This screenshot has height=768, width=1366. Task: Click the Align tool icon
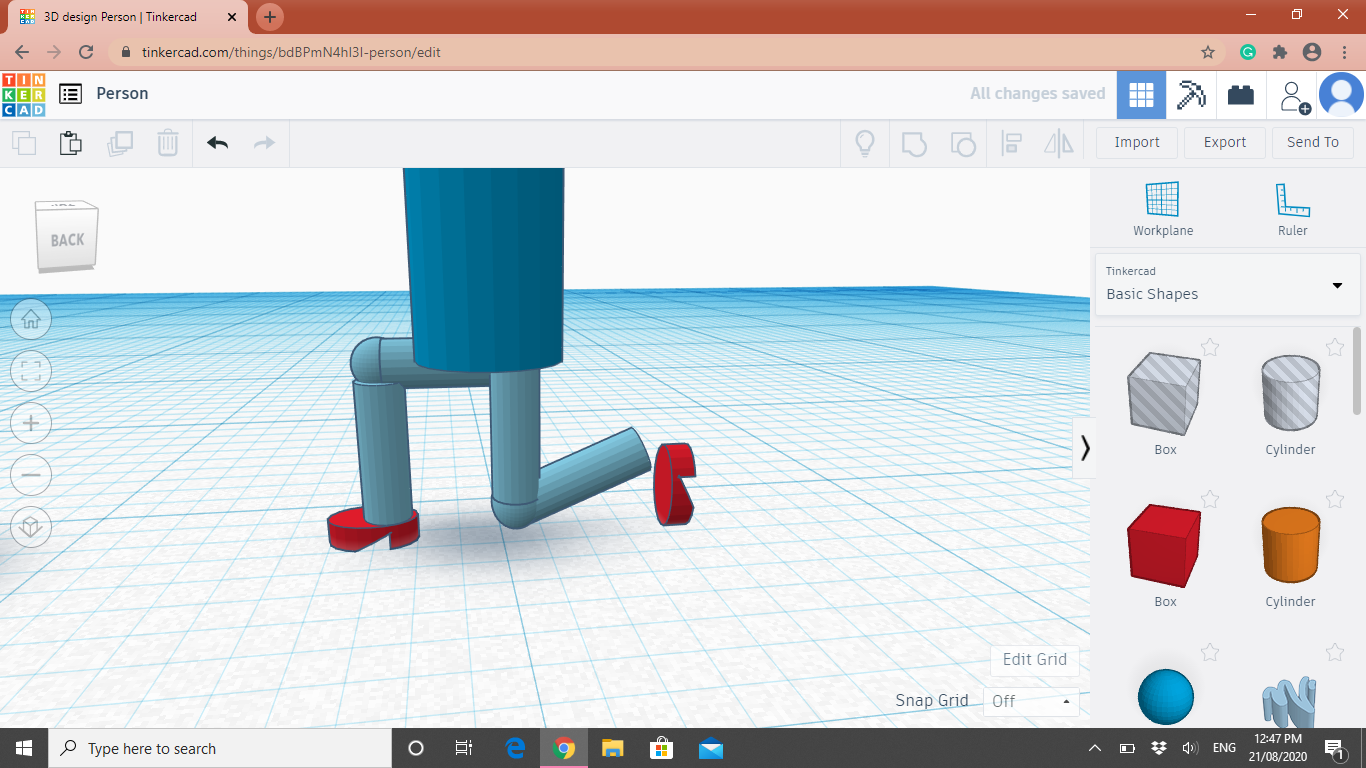[x=1011, y=143]
